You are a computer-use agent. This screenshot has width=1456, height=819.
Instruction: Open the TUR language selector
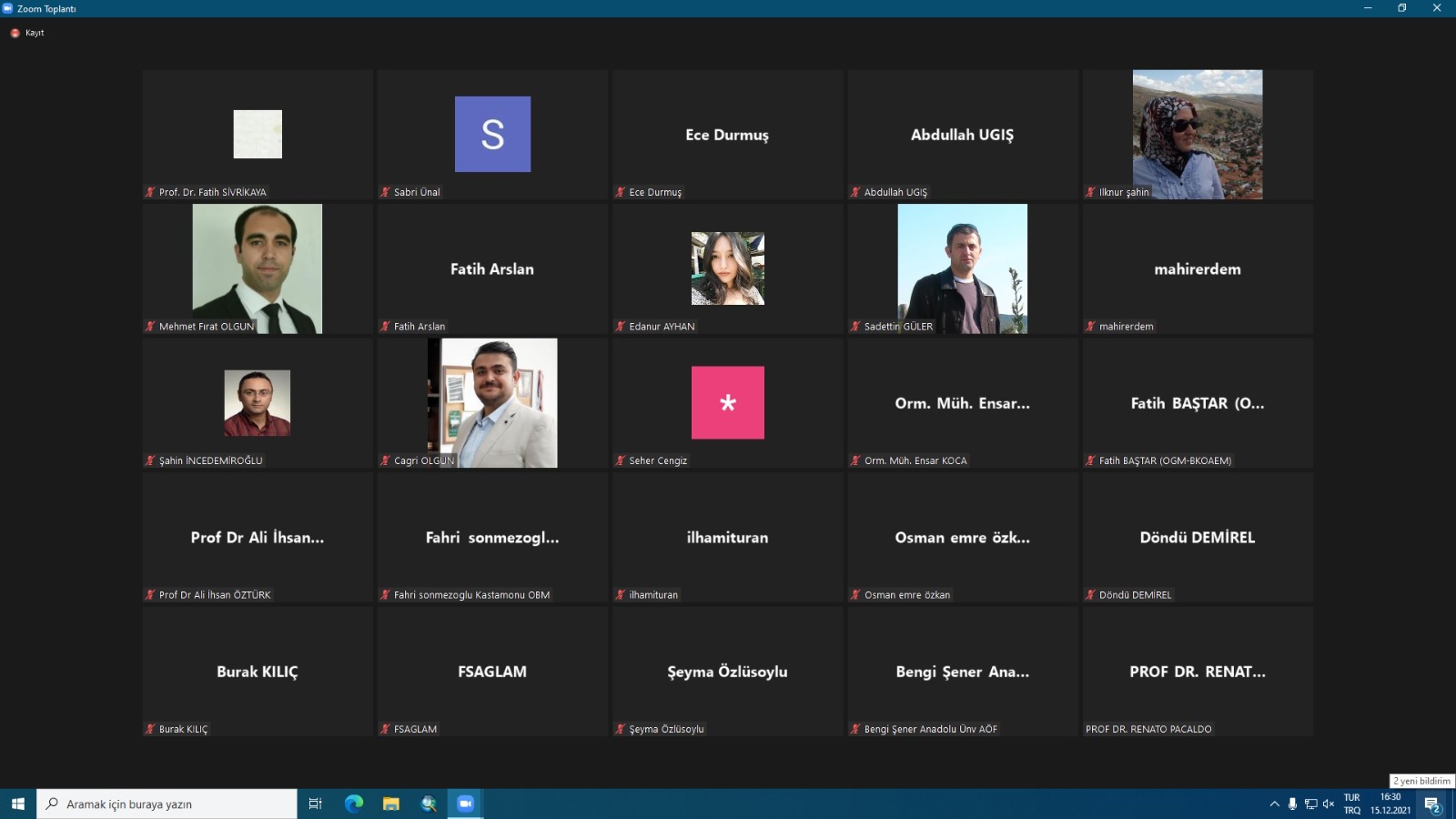pos(1352,804)
